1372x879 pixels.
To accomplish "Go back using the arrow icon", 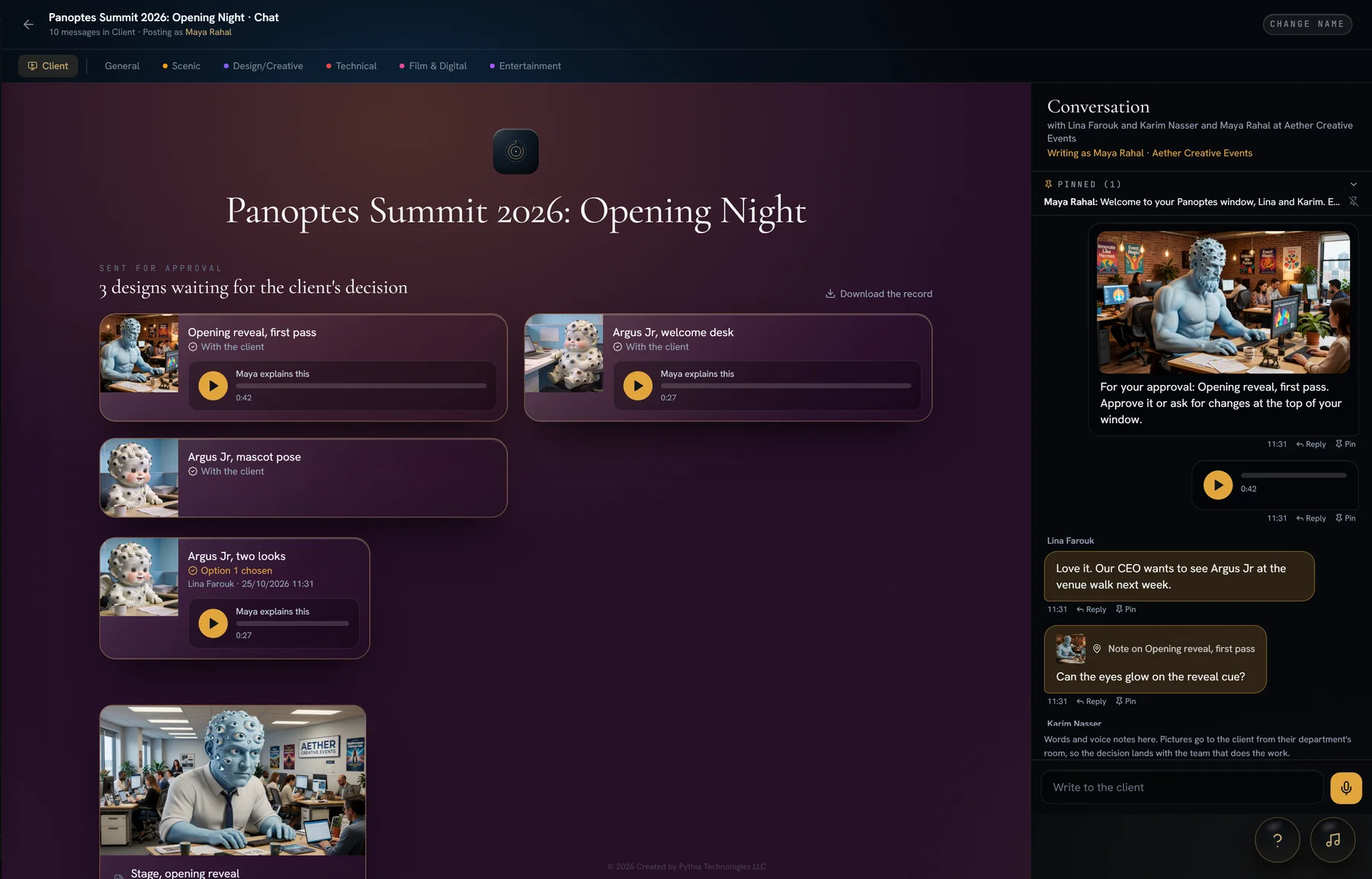I will (28, 24).
